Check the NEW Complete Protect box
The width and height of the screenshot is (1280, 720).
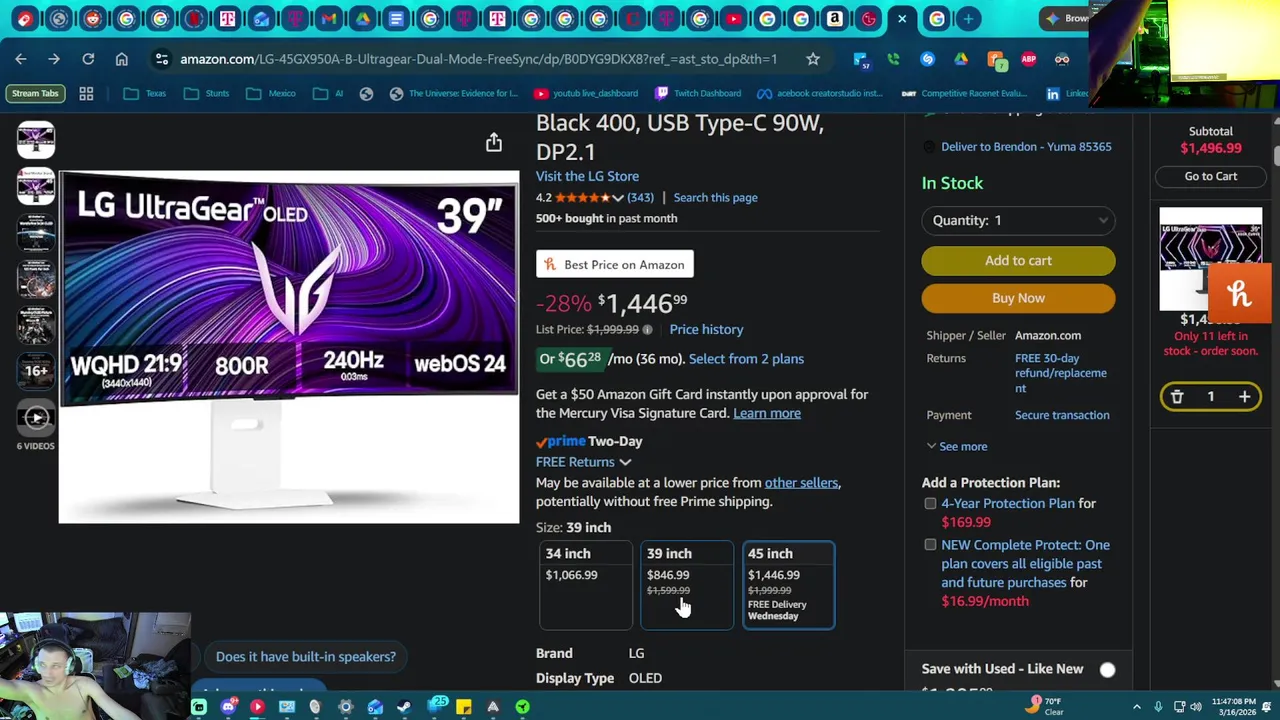930,545
